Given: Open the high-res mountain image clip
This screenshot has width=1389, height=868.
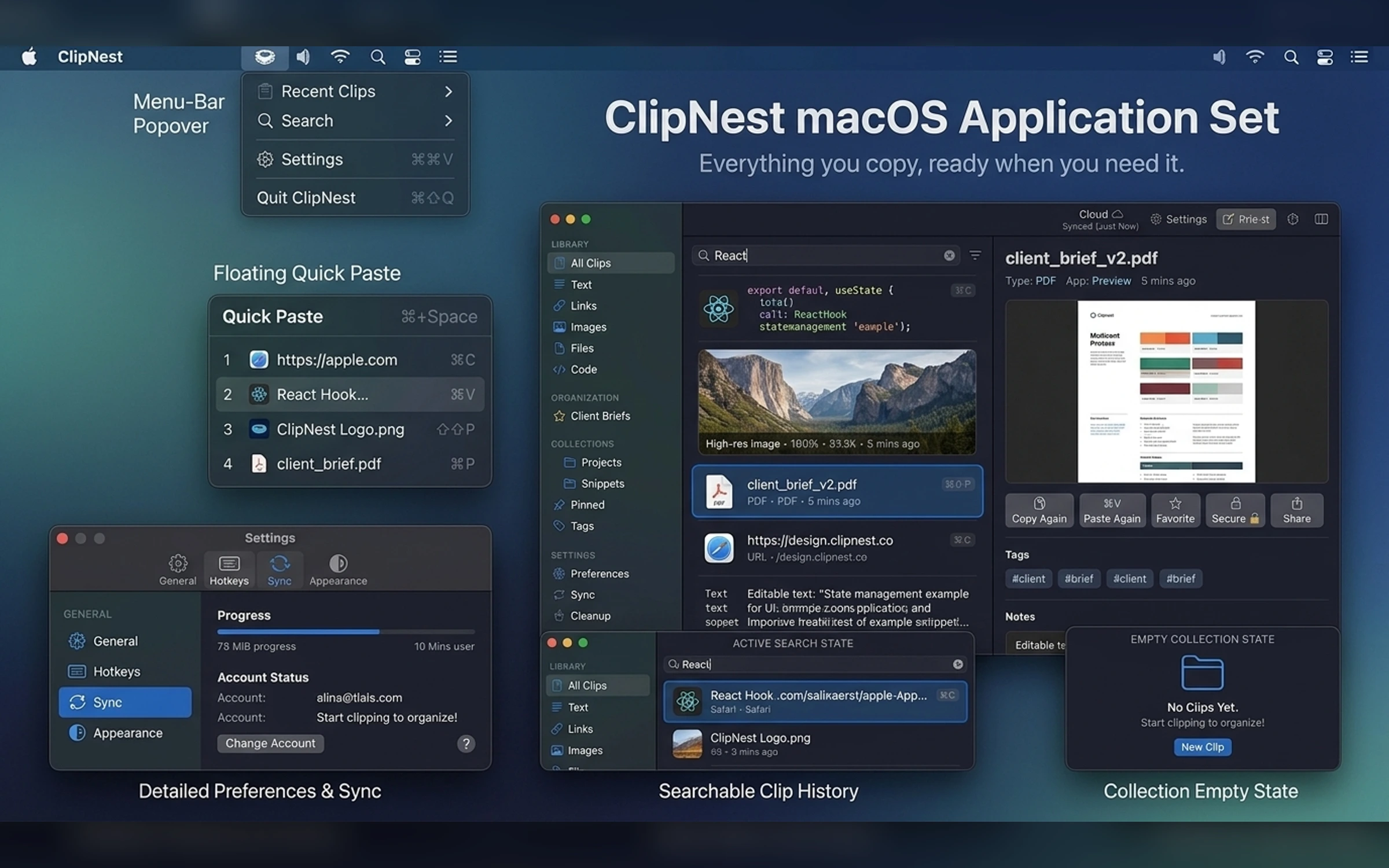Looking at the screenshot, I should [837, 402].
